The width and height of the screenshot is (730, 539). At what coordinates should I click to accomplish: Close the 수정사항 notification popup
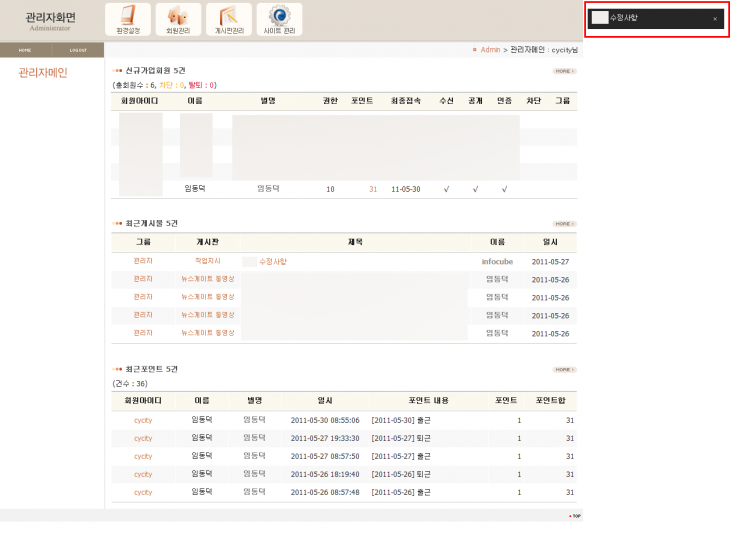point(714,19)
